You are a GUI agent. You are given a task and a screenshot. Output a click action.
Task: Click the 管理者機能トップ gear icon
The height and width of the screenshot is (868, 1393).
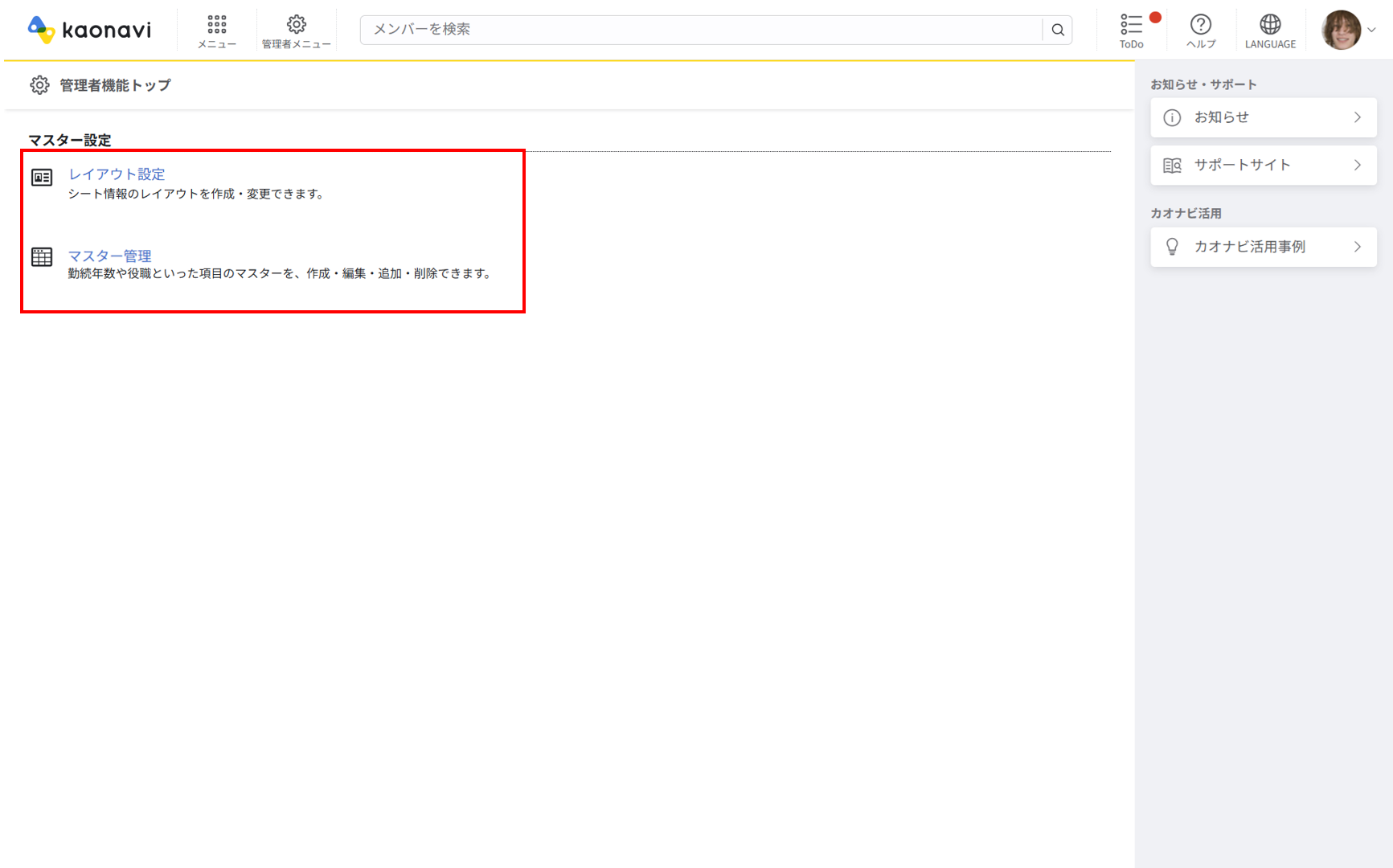click(x=39, y=85)
